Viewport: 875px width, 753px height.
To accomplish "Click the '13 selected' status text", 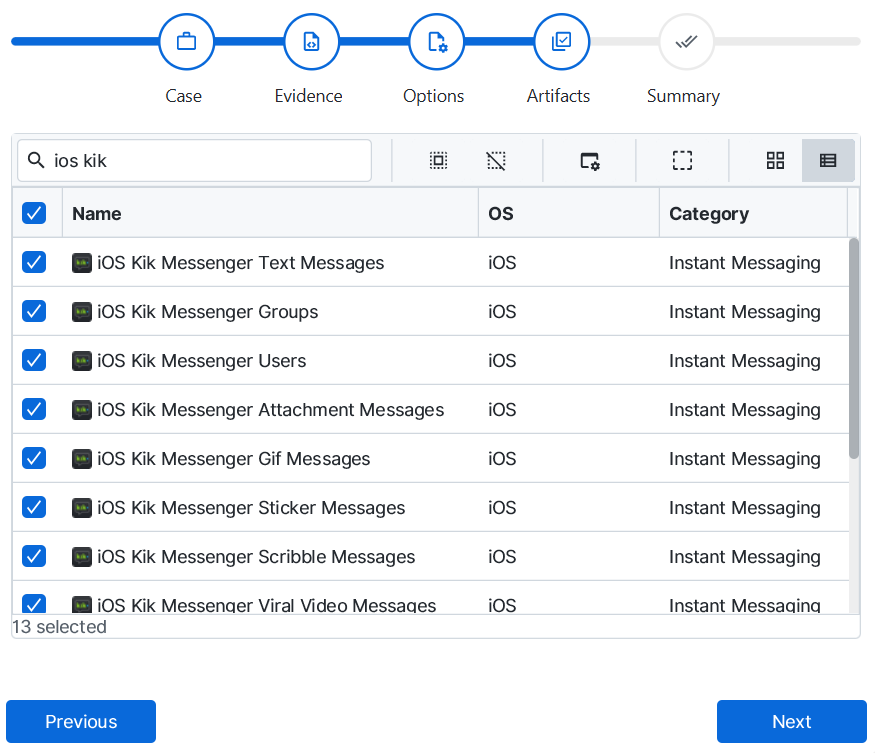I will click(59, 627).
